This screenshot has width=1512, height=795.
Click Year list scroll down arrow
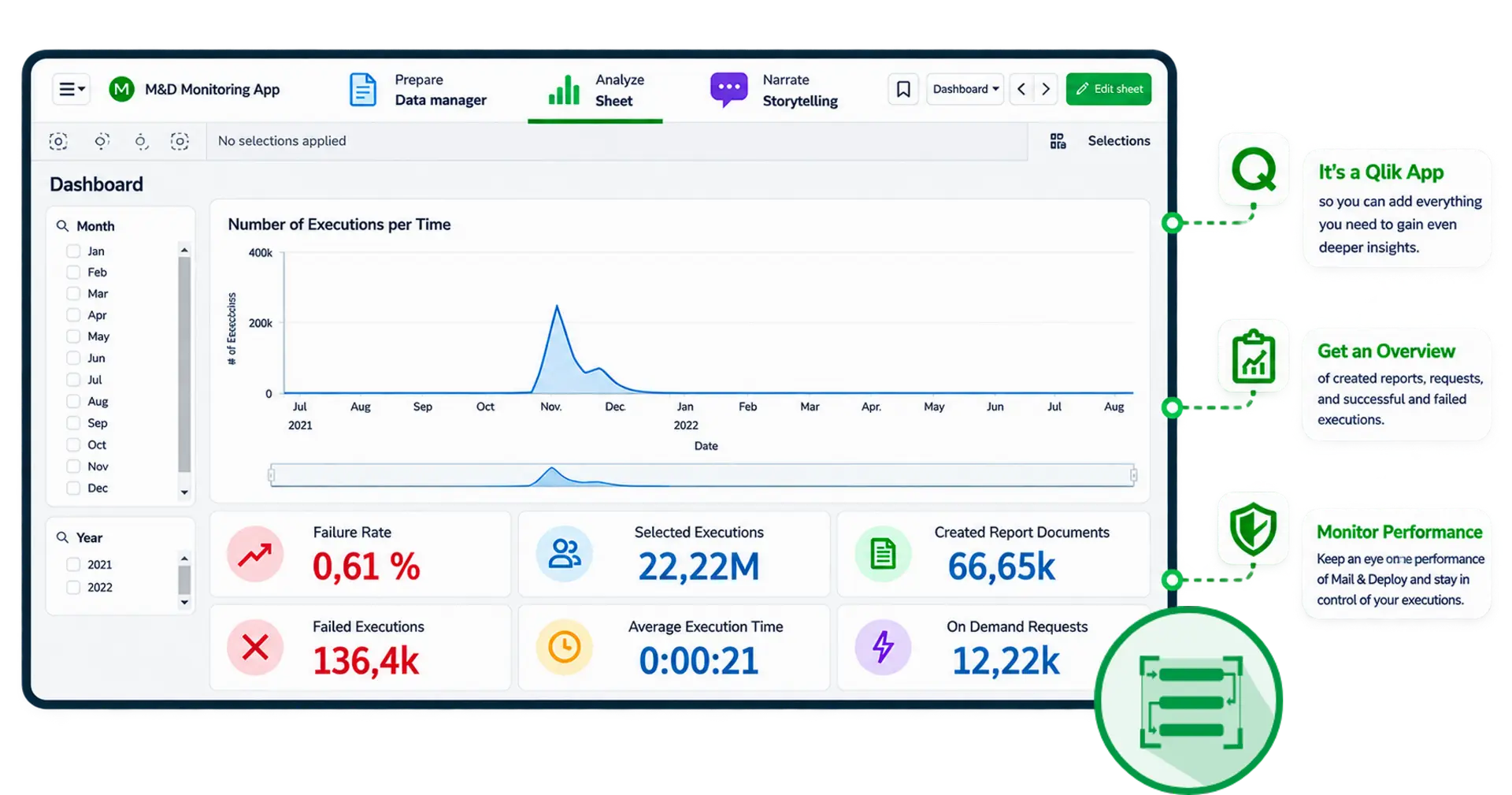[x=184, y=603]
